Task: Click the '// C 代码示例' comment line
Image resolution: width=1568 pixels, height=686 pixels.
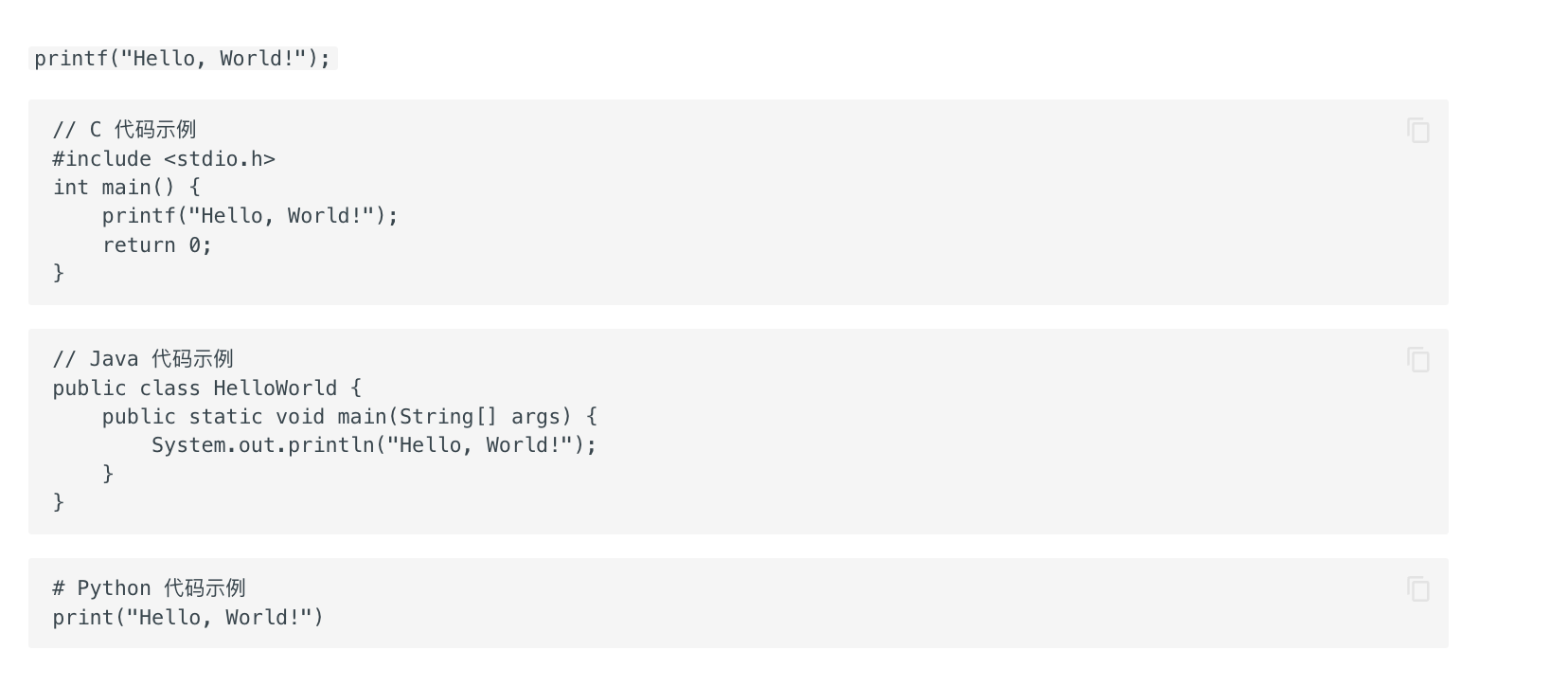Action: (x=124, y=130)
